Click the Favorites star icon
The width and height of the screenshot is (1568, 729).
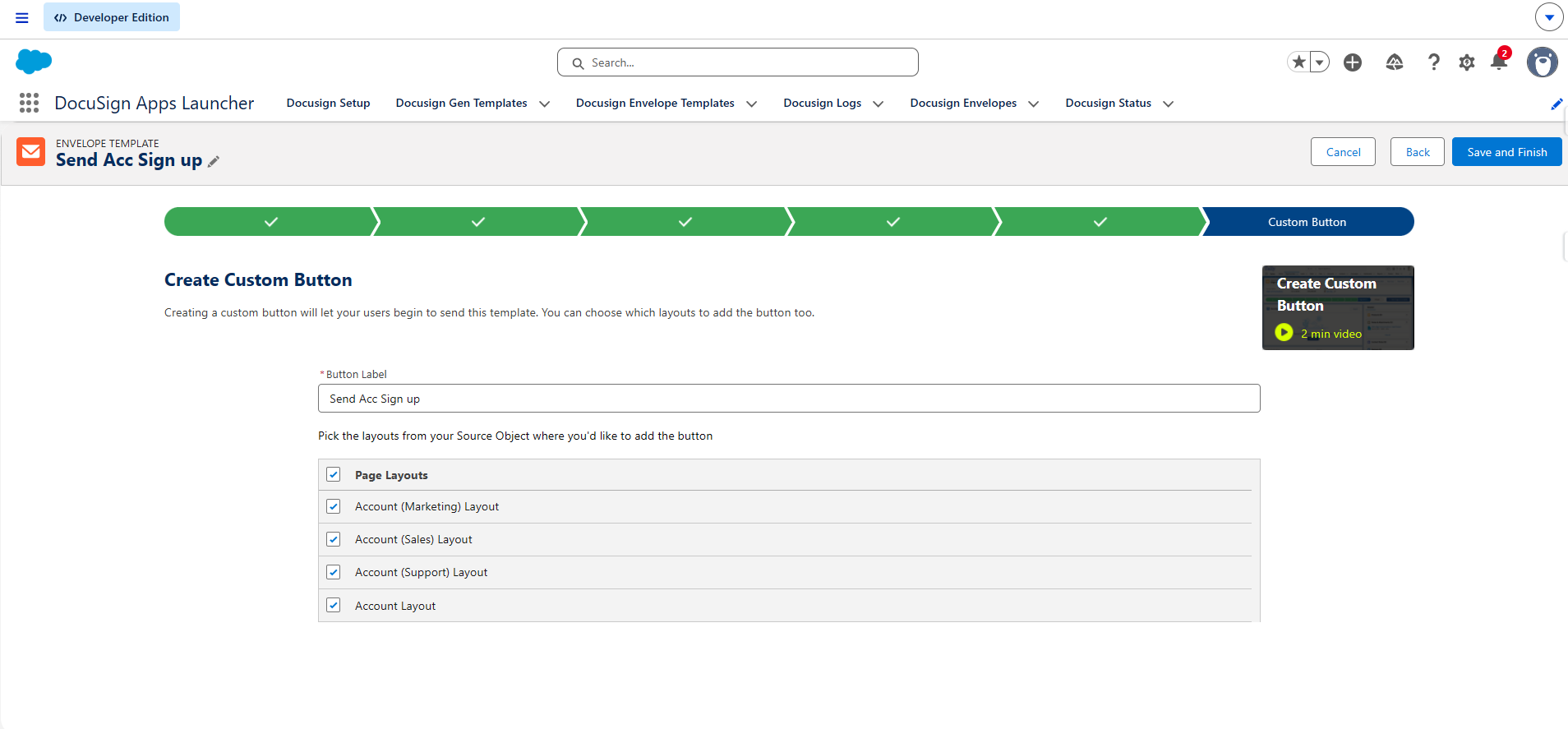click(1298, 62)
